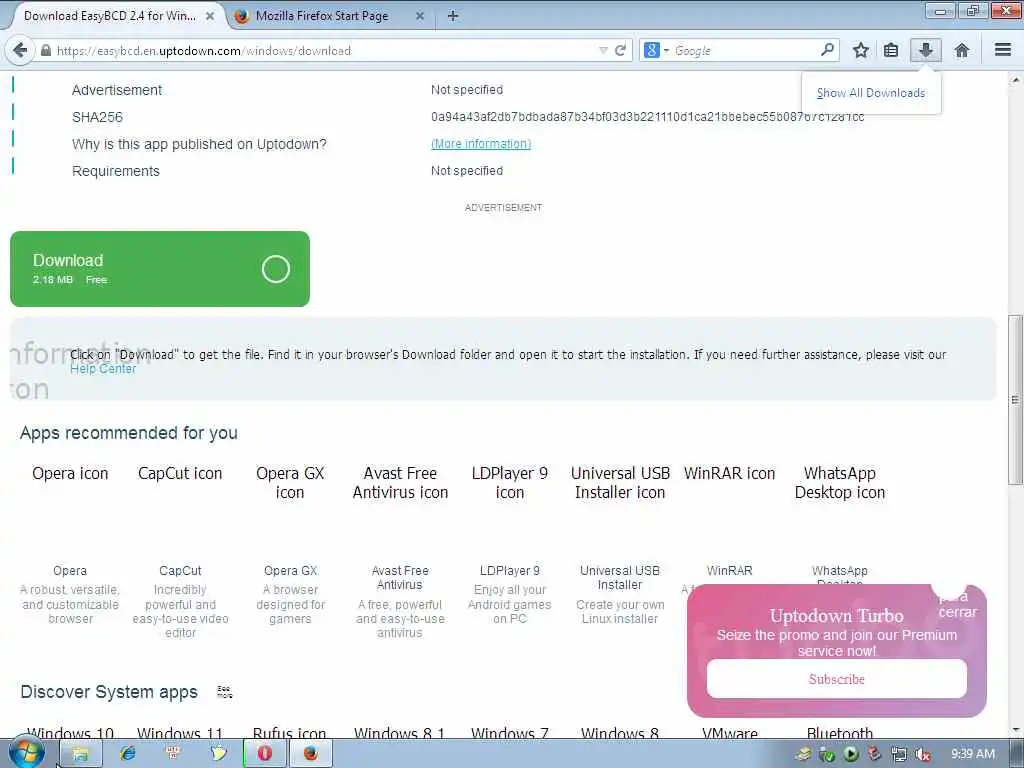The width and height of the screenshot is (1024, 768).
Task: Click the green Download button
Action: tap(160, 268)
